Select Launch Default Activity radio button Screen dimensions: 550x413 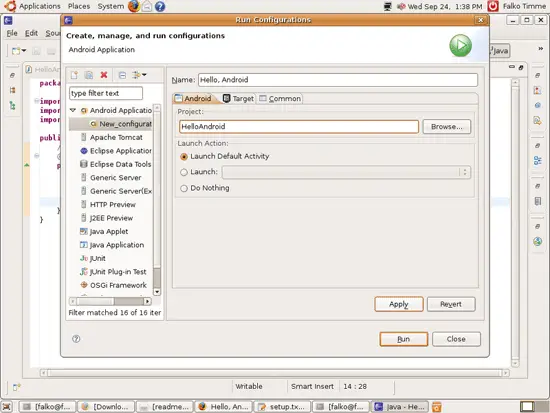coord(184,156)
